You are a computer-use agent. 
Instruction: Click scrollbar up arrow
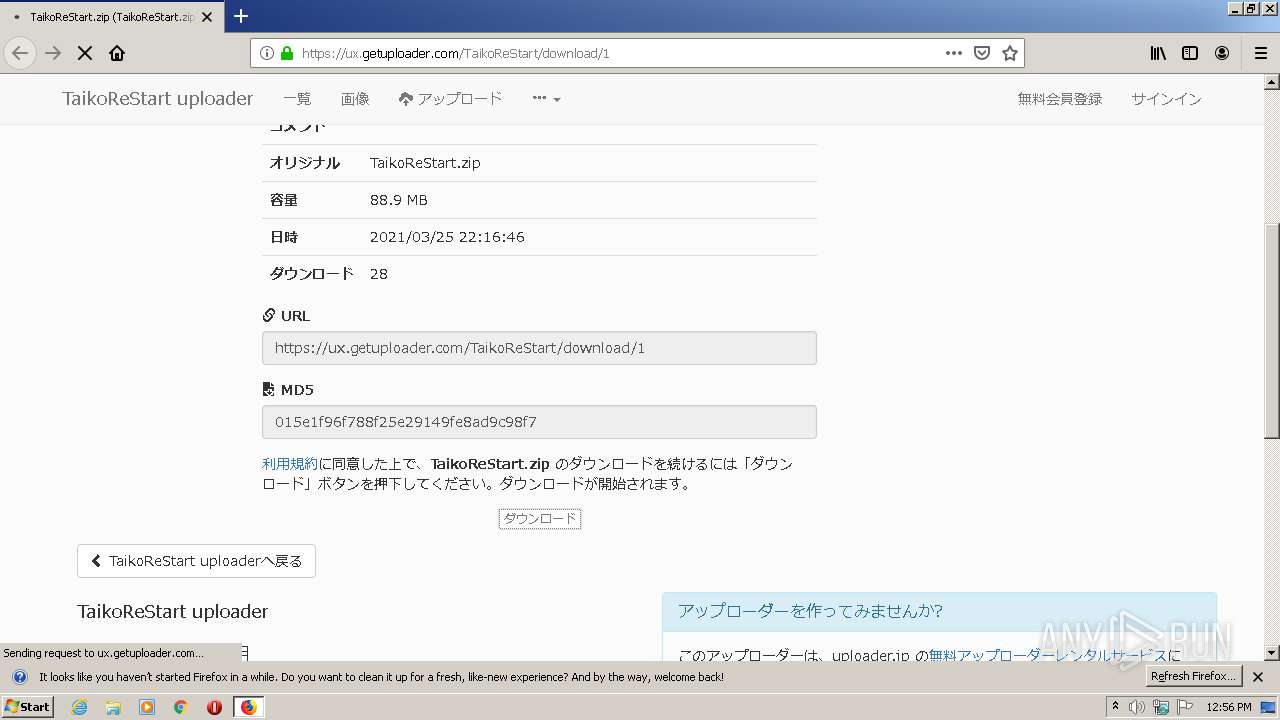(1271, 82)
